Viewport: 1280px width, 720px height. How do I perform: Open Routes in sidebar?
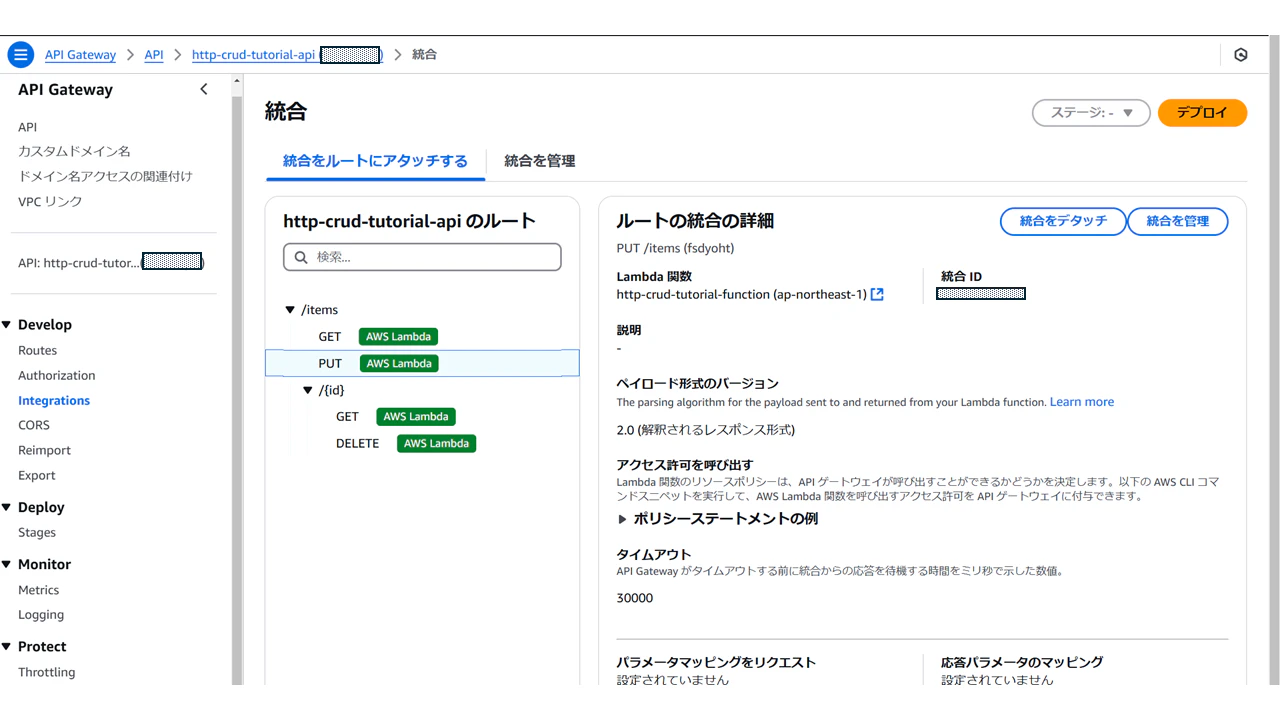(x=37, y=351)
